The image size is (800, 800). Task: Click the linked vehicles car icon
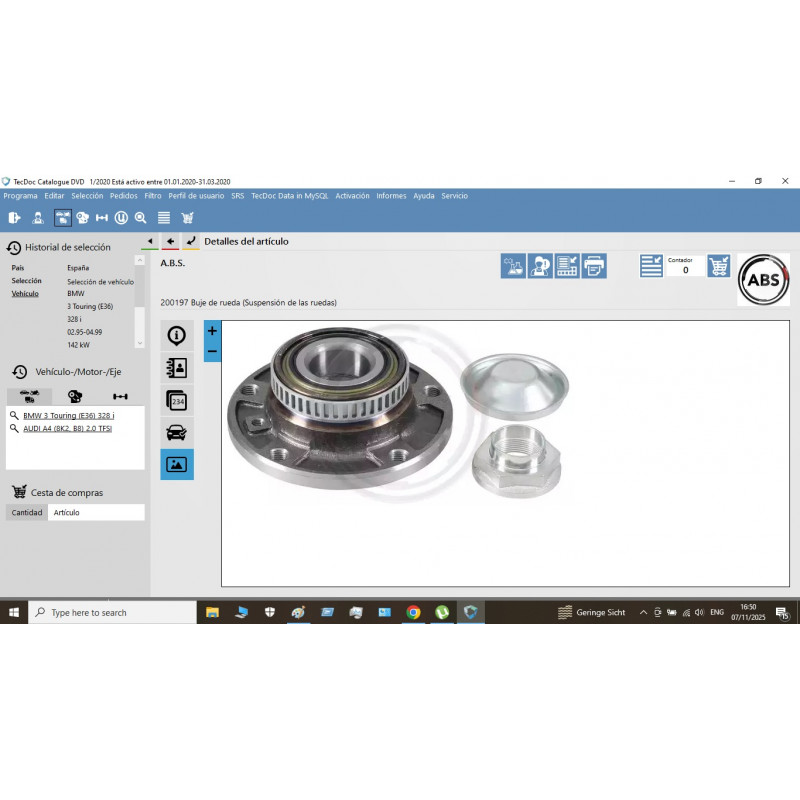[177, 432]
